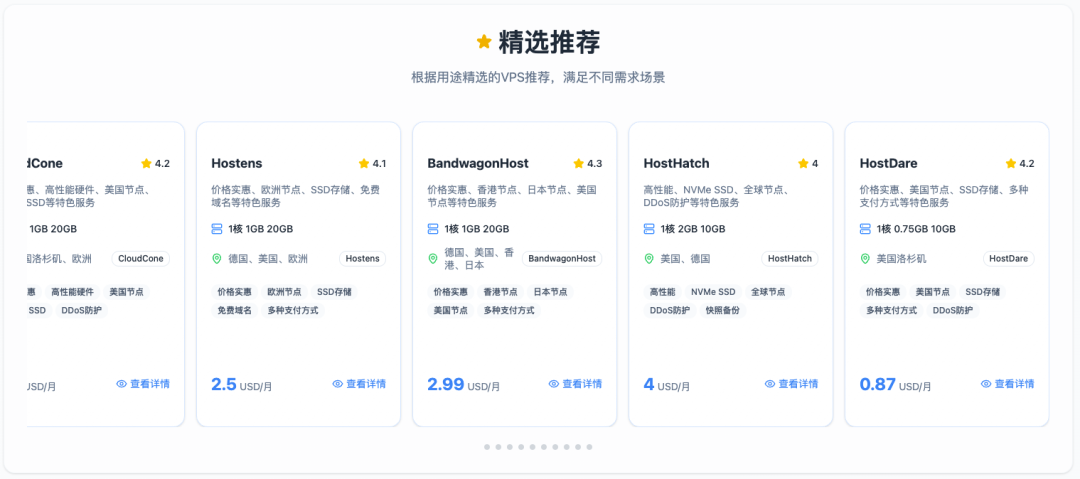Click the location pin on Hostens card
The width and height of the screenshot is (1080, 479).
click(x=217, y=259)
